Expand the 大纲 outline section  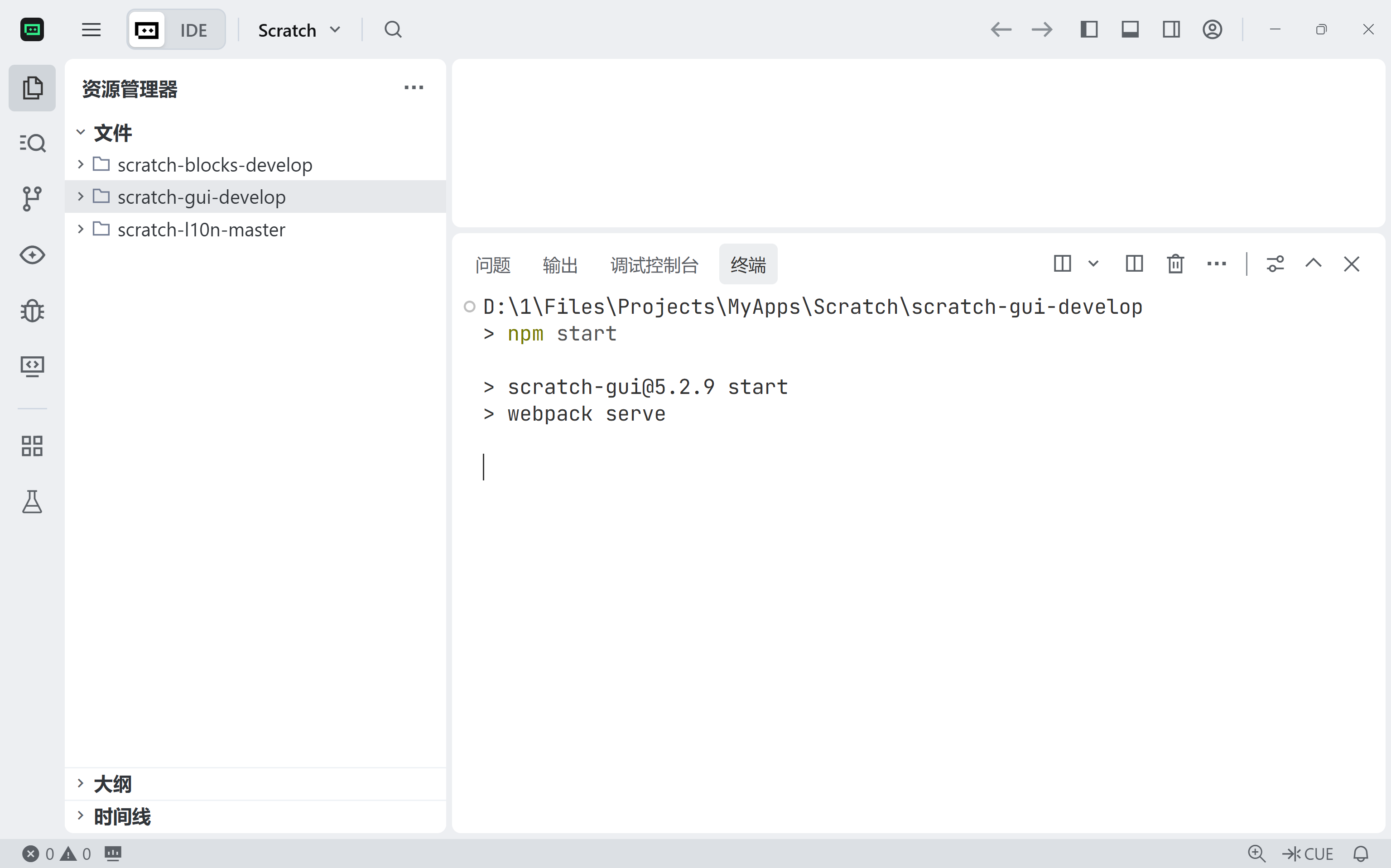pyautogui.click(x=112, y=784)
